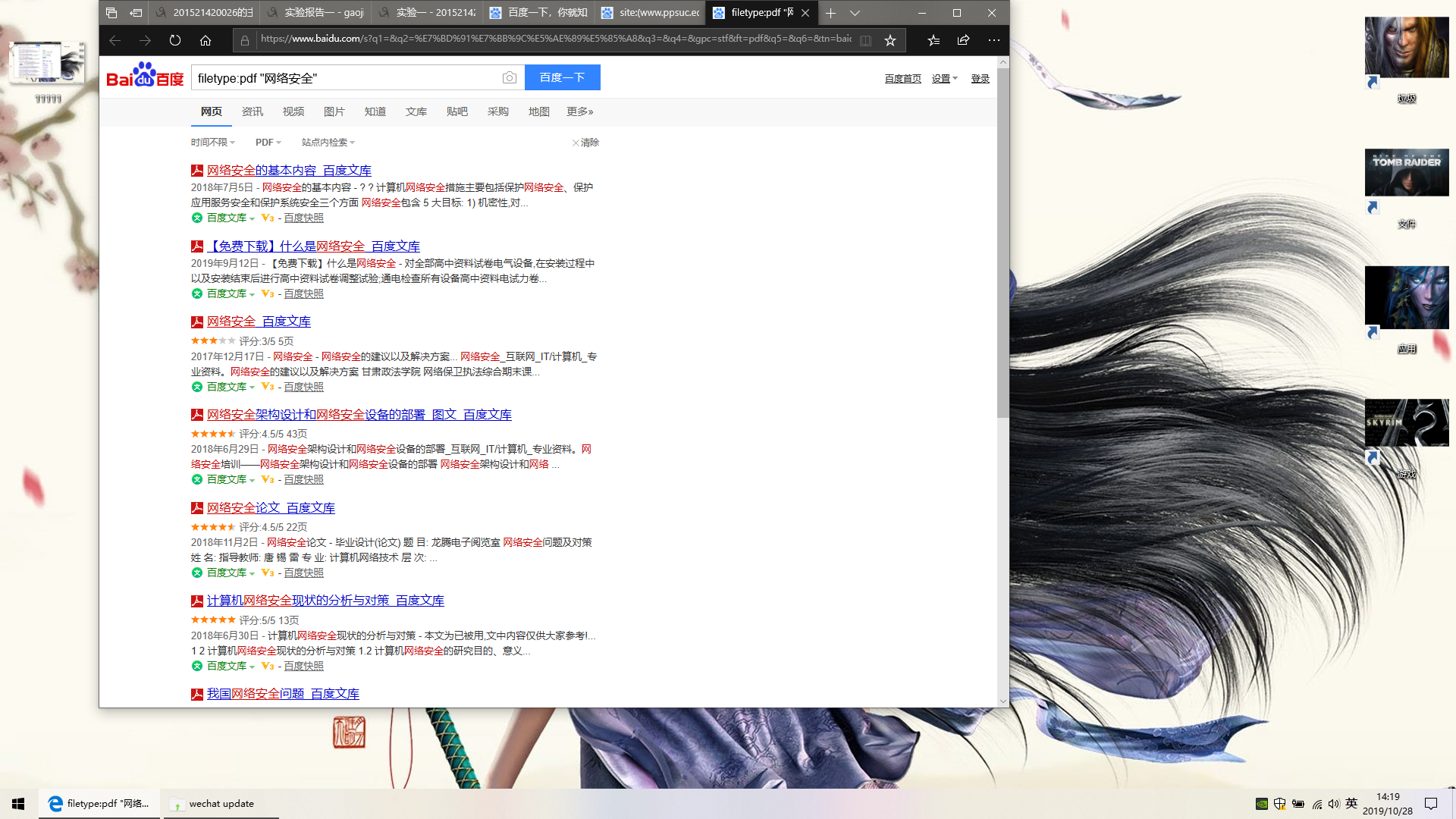
Task: Open Edge settings and more menu
Action: tap(993, 40)
